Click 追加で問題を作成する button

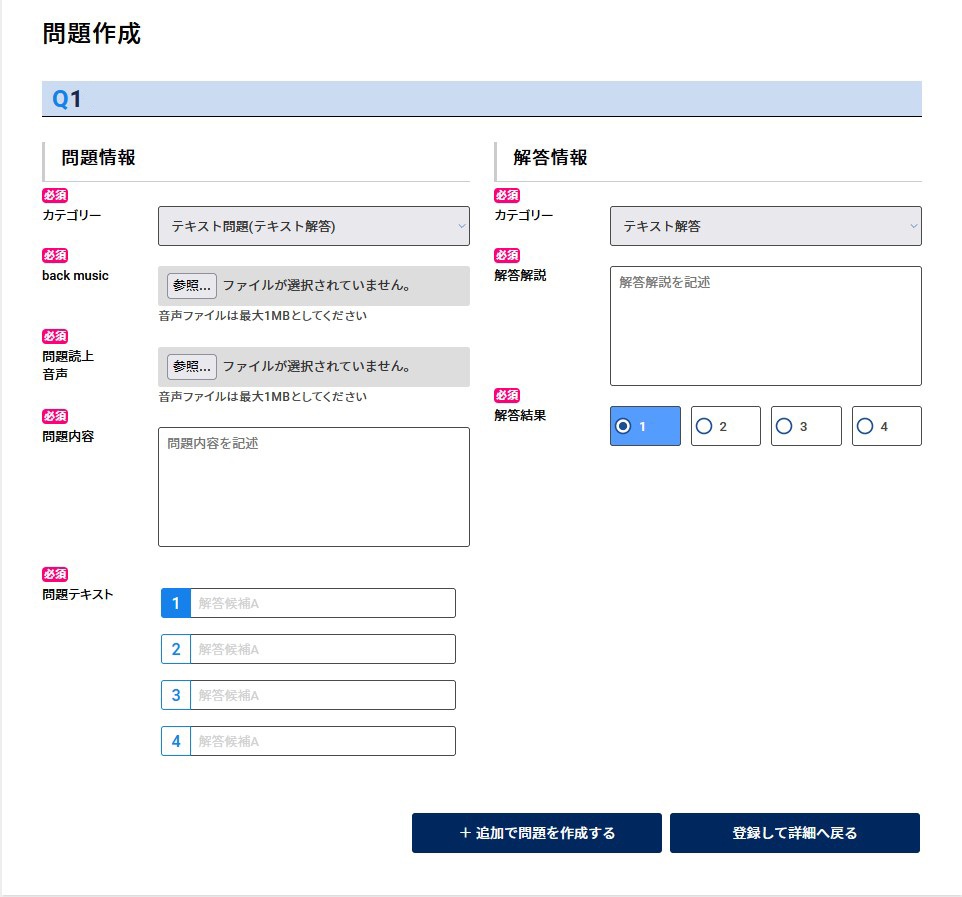click(x=537, y=833)
